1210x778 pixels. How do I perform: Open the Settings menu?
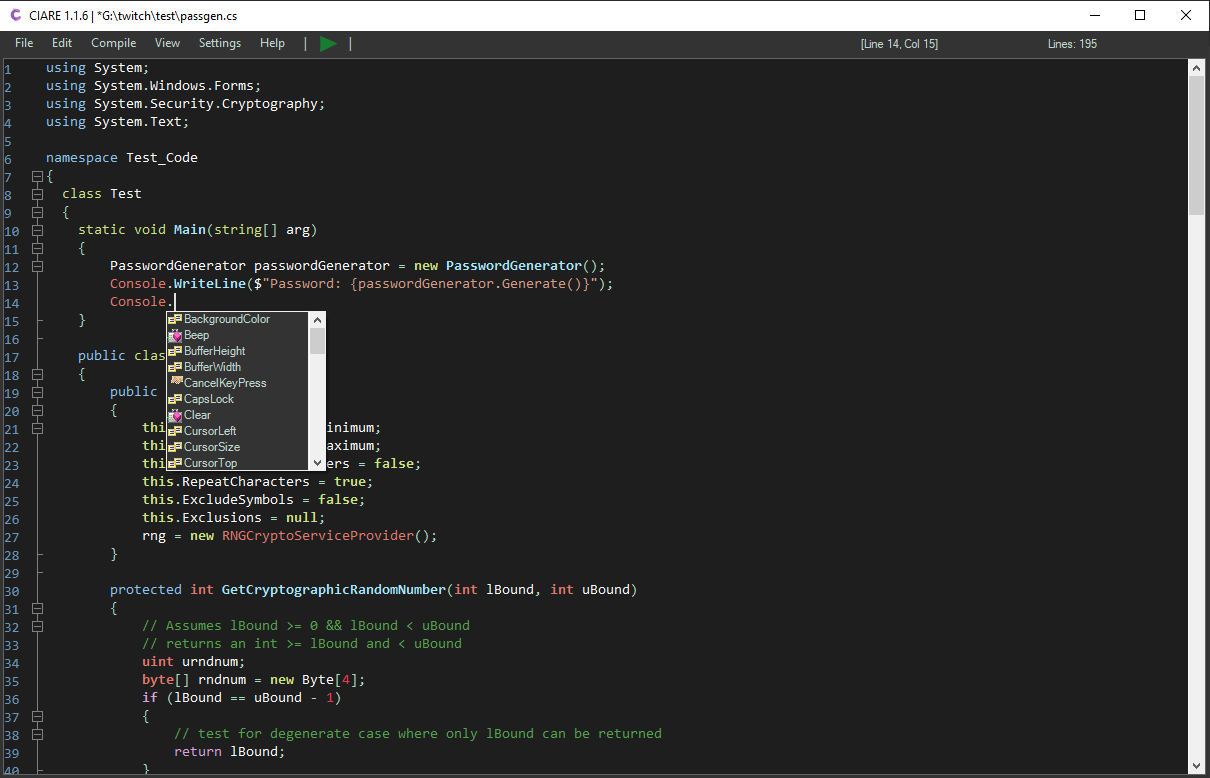coord(220,43)
